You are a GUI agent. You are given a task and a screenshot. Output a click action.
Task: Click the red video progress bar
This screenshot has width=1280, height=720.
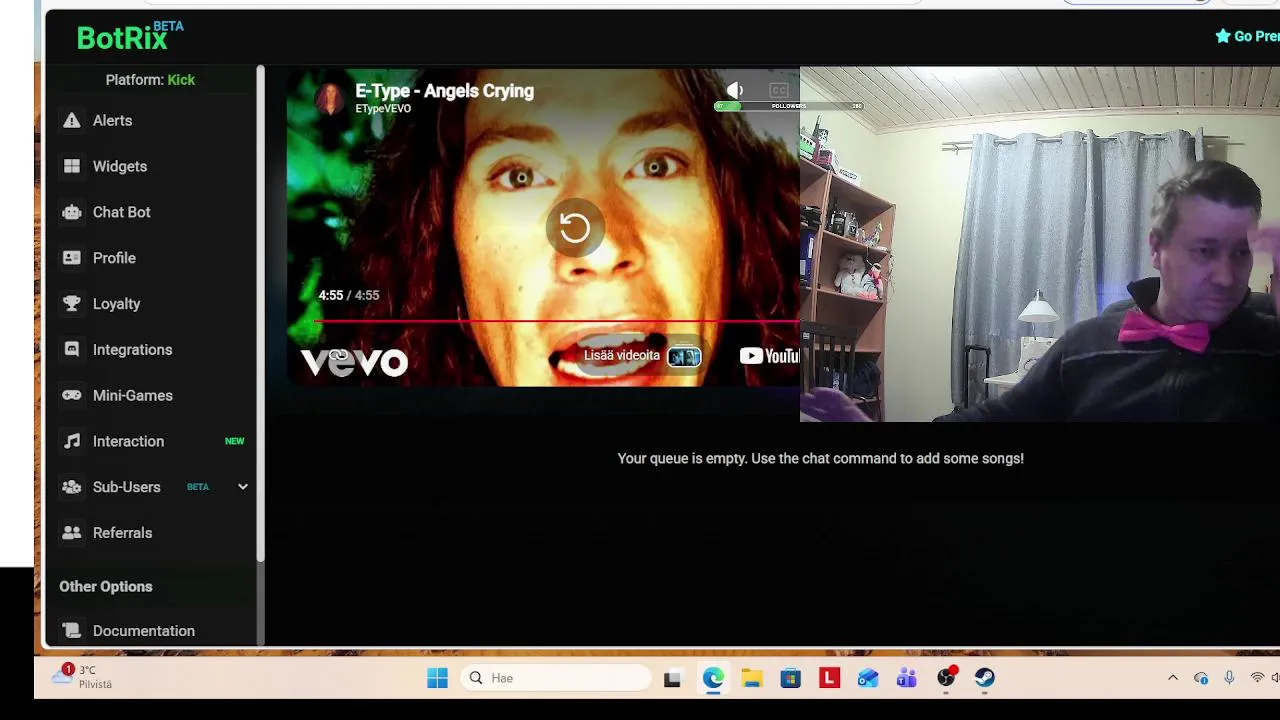[x=558, y=322]
